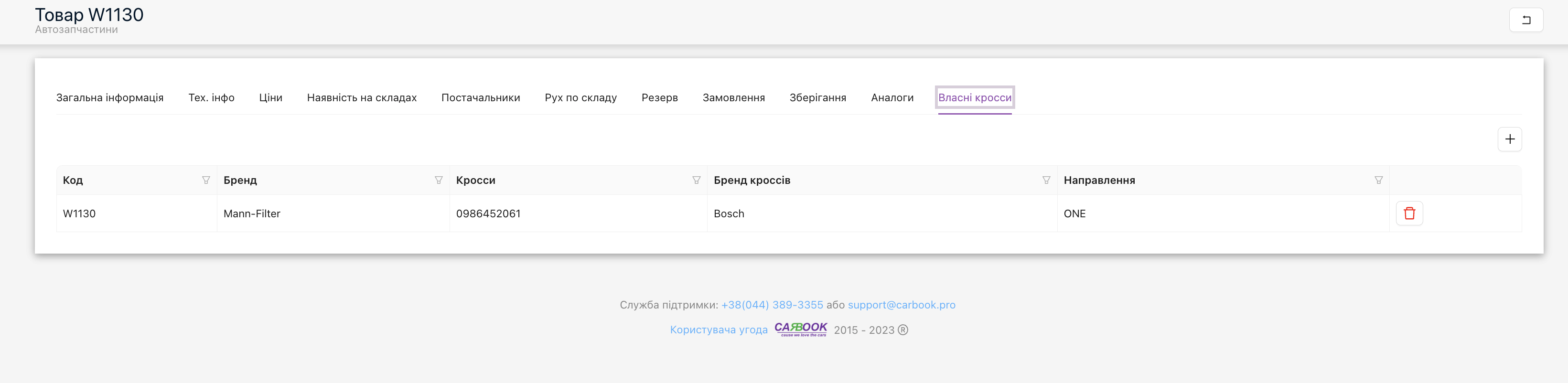
Task: Open filter for Бренд кроссів column
Action: pos(1046,180)
